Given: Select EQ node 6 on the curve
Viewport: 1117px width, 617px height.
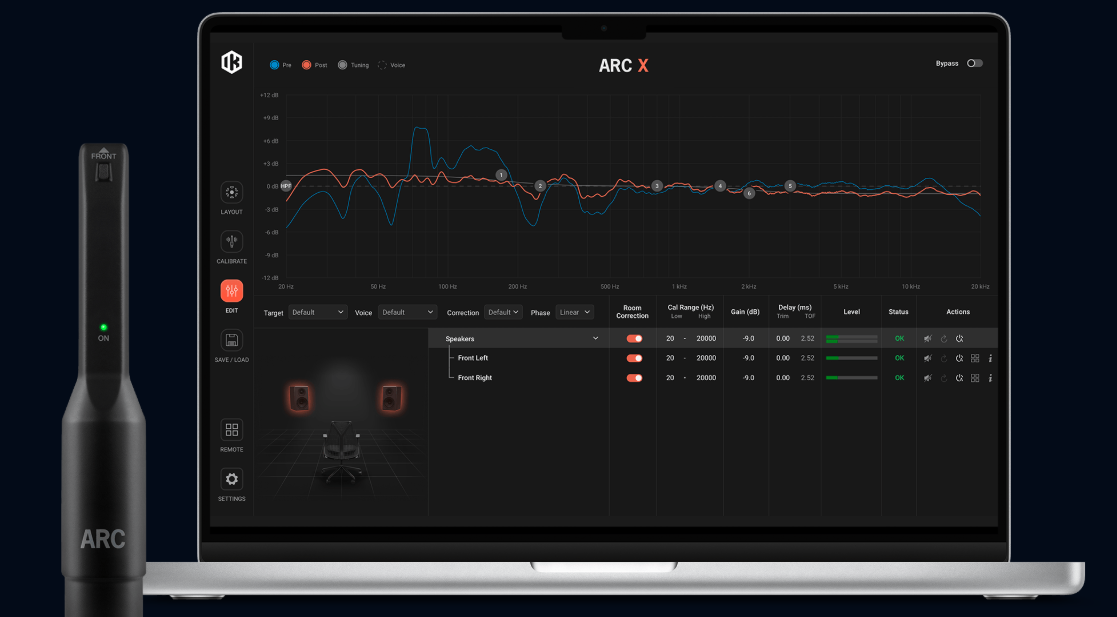Looking at the screenshot, I should [749, 193].
